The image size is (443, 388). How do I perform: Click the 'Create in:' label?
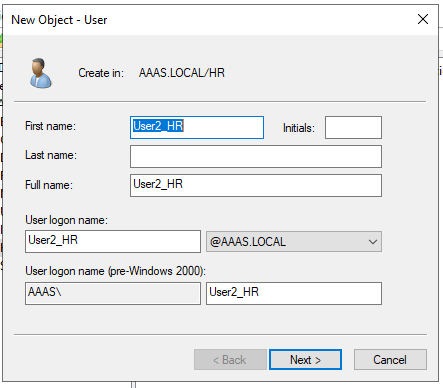tap(101, 73)
